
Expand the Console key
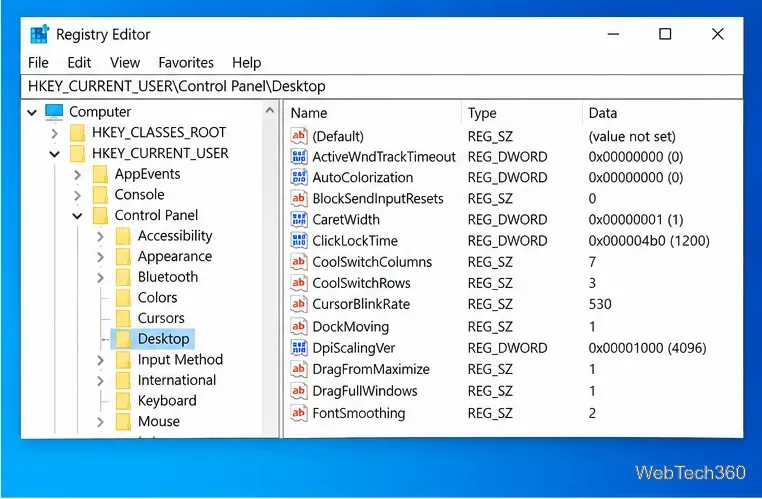click(77, 195)
